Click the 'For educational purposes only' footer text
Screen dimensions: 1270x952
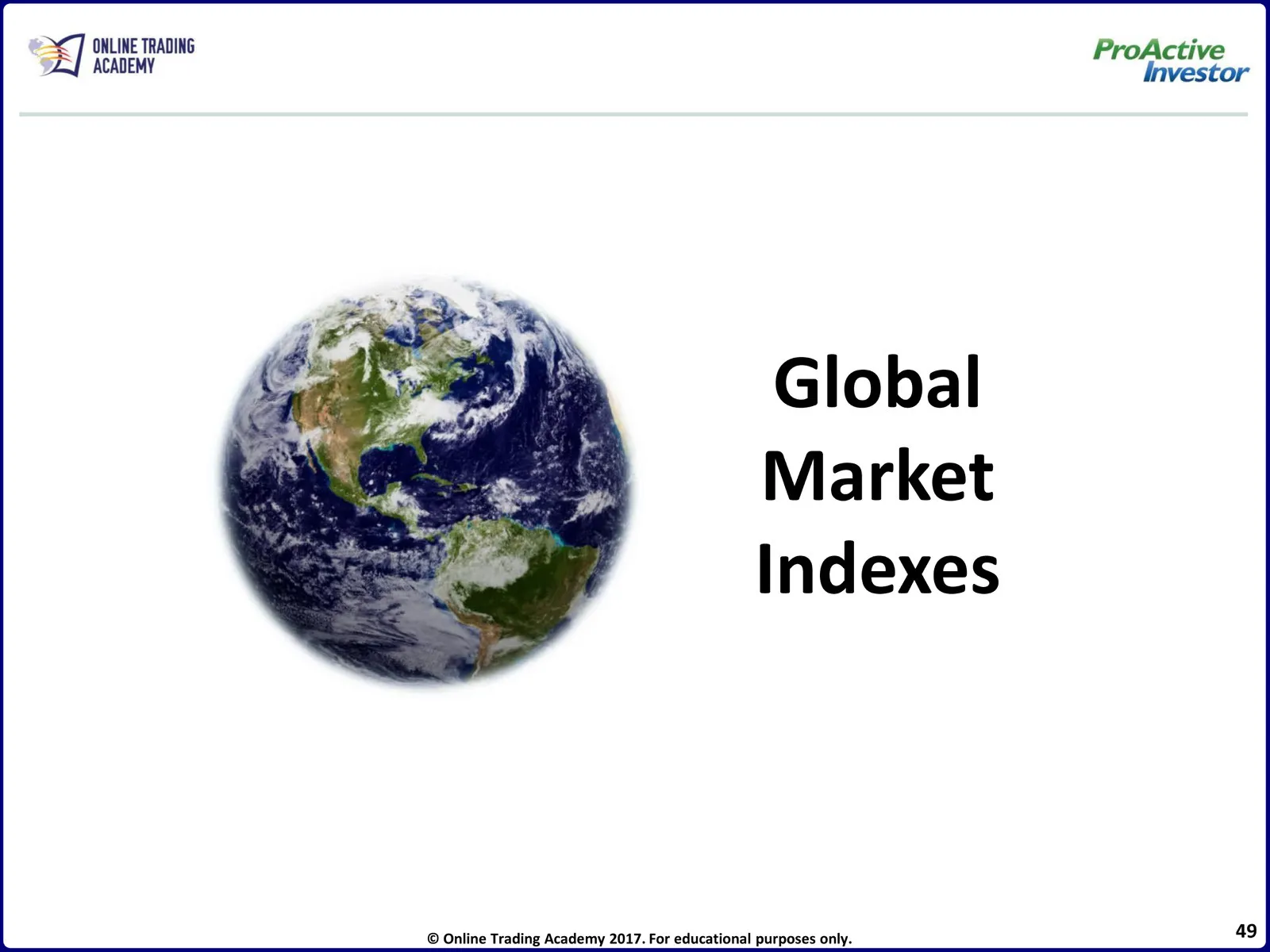coord(750,939)
